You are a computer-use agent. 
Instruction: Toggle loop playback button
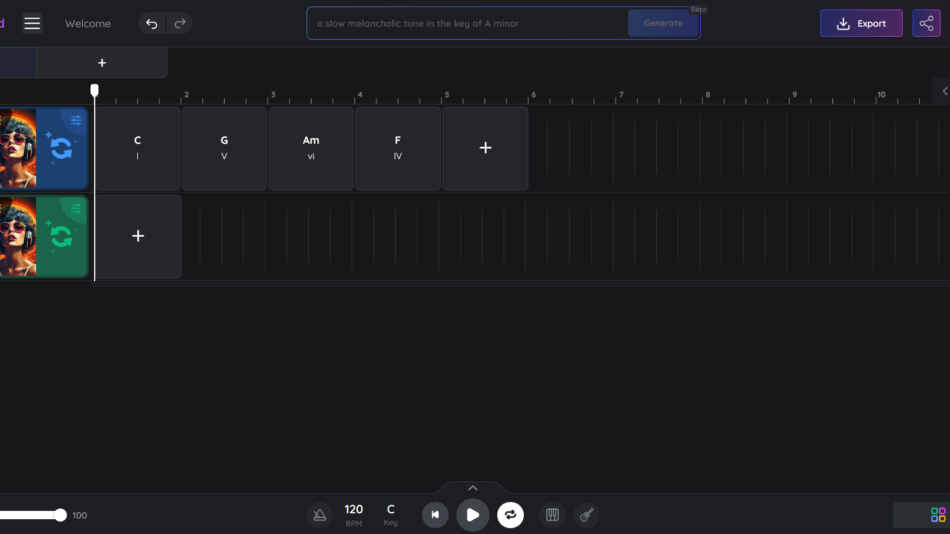click(510, 515)
